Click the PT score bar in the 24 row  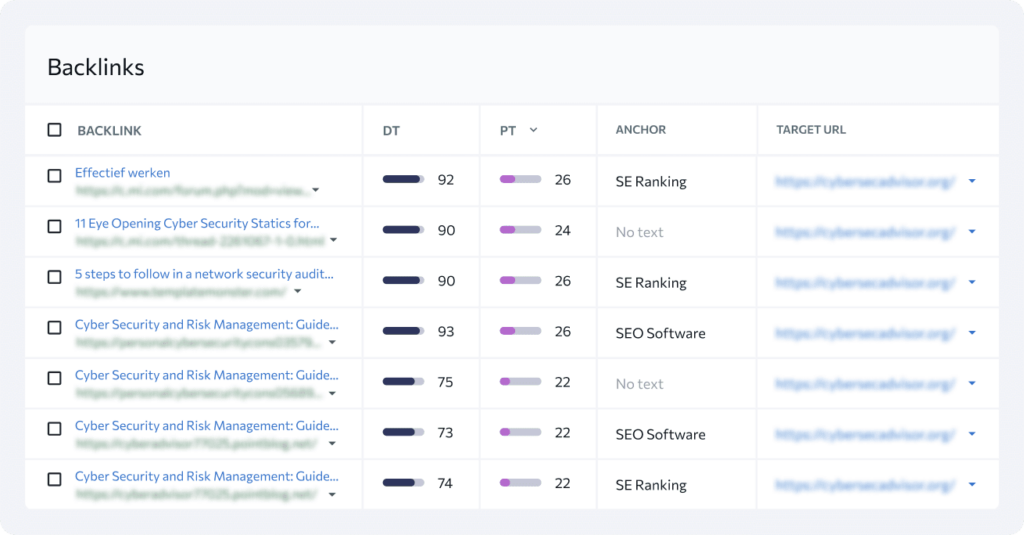pos(520,231)
